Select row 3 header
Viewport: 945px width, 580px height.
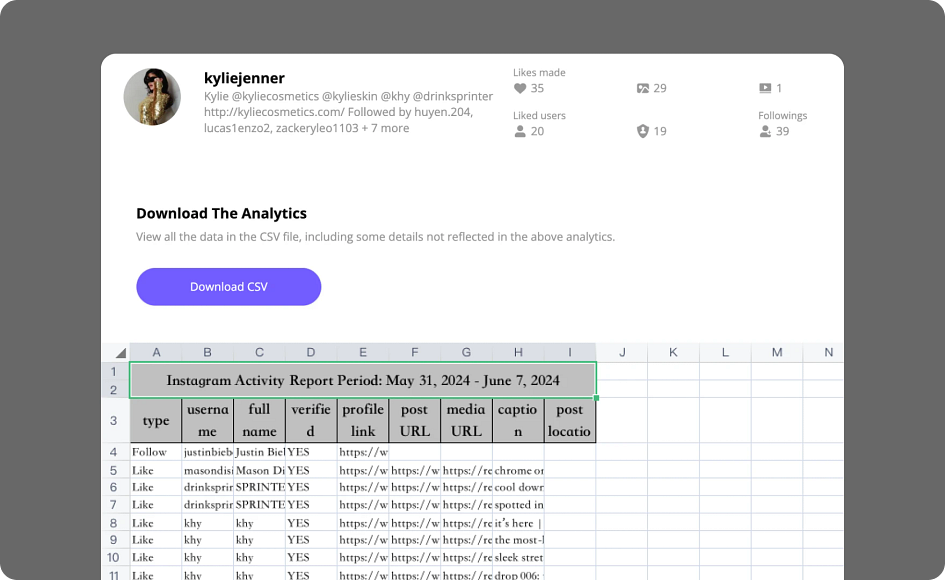coord(114,420)
